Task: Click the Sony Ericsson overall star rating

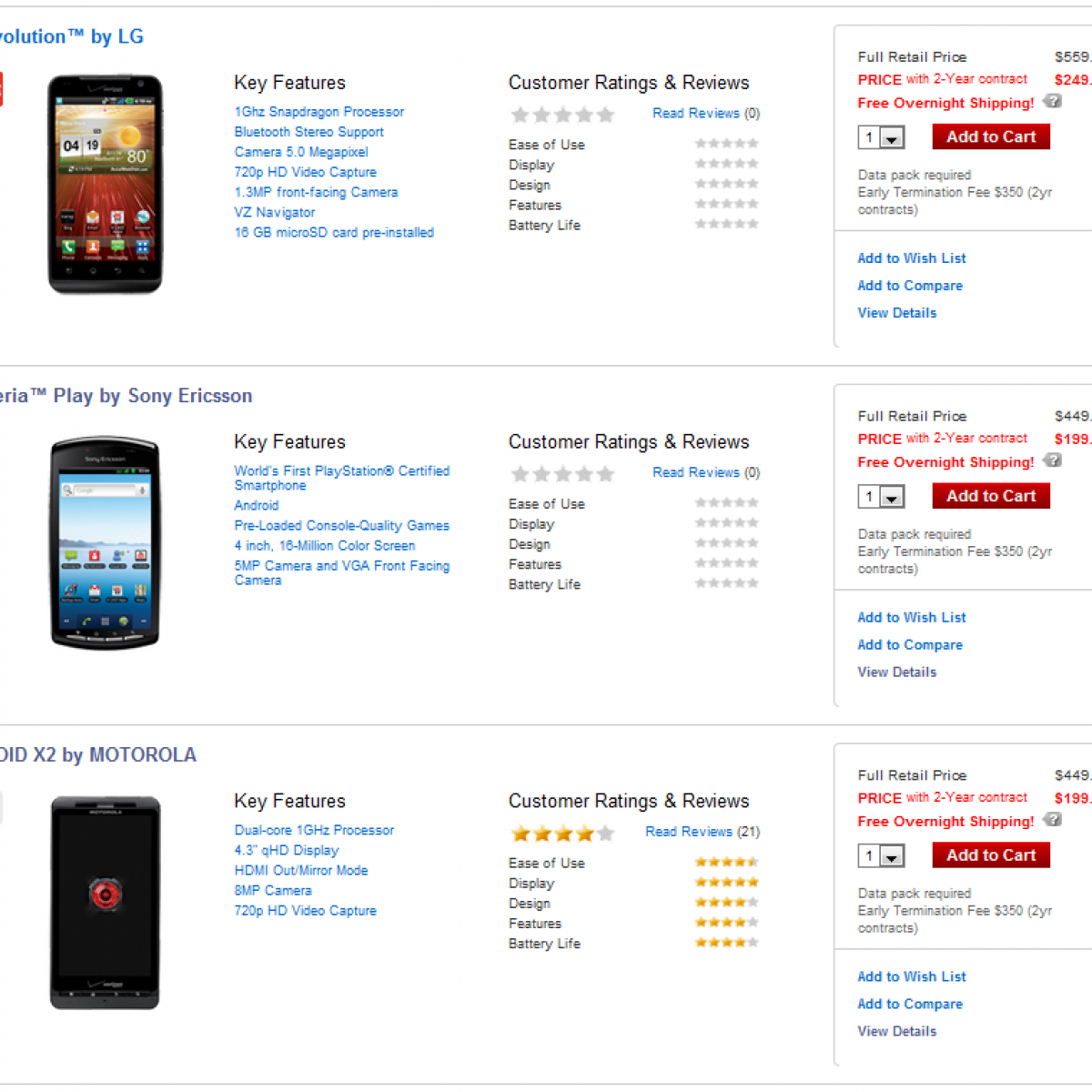Action: 562,474
